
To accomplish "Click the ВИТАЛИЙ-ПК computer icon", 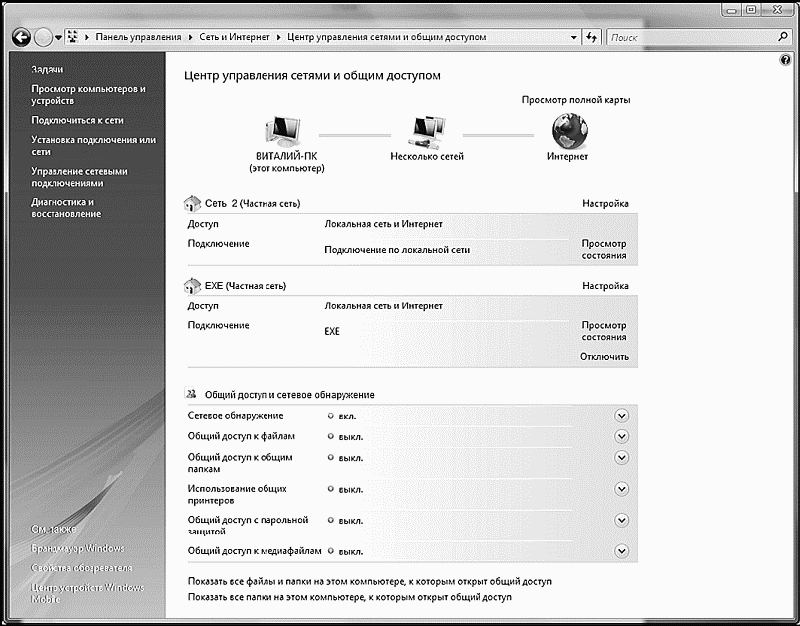I will (x=286, y=131).
